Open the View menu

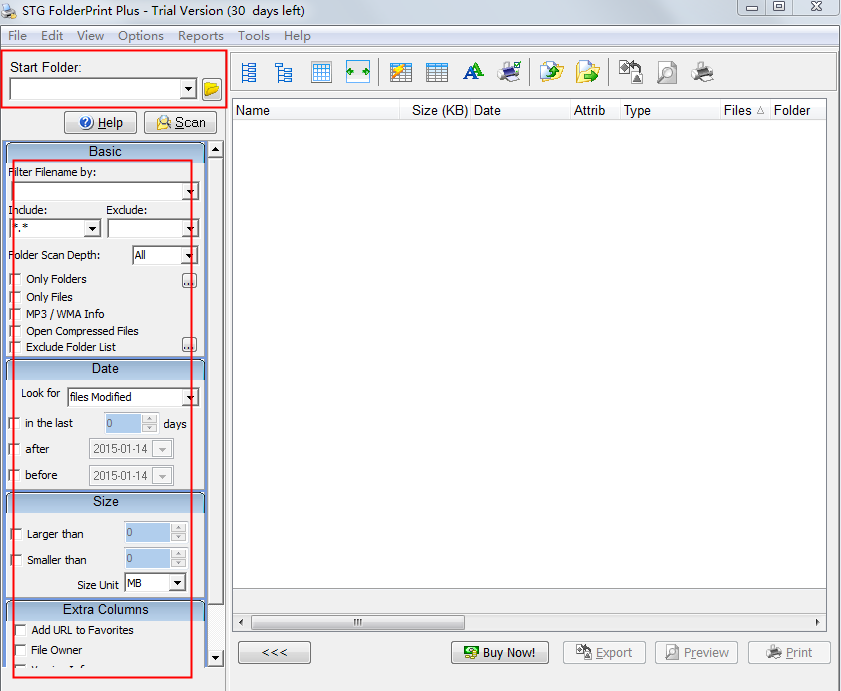(90, 36)
